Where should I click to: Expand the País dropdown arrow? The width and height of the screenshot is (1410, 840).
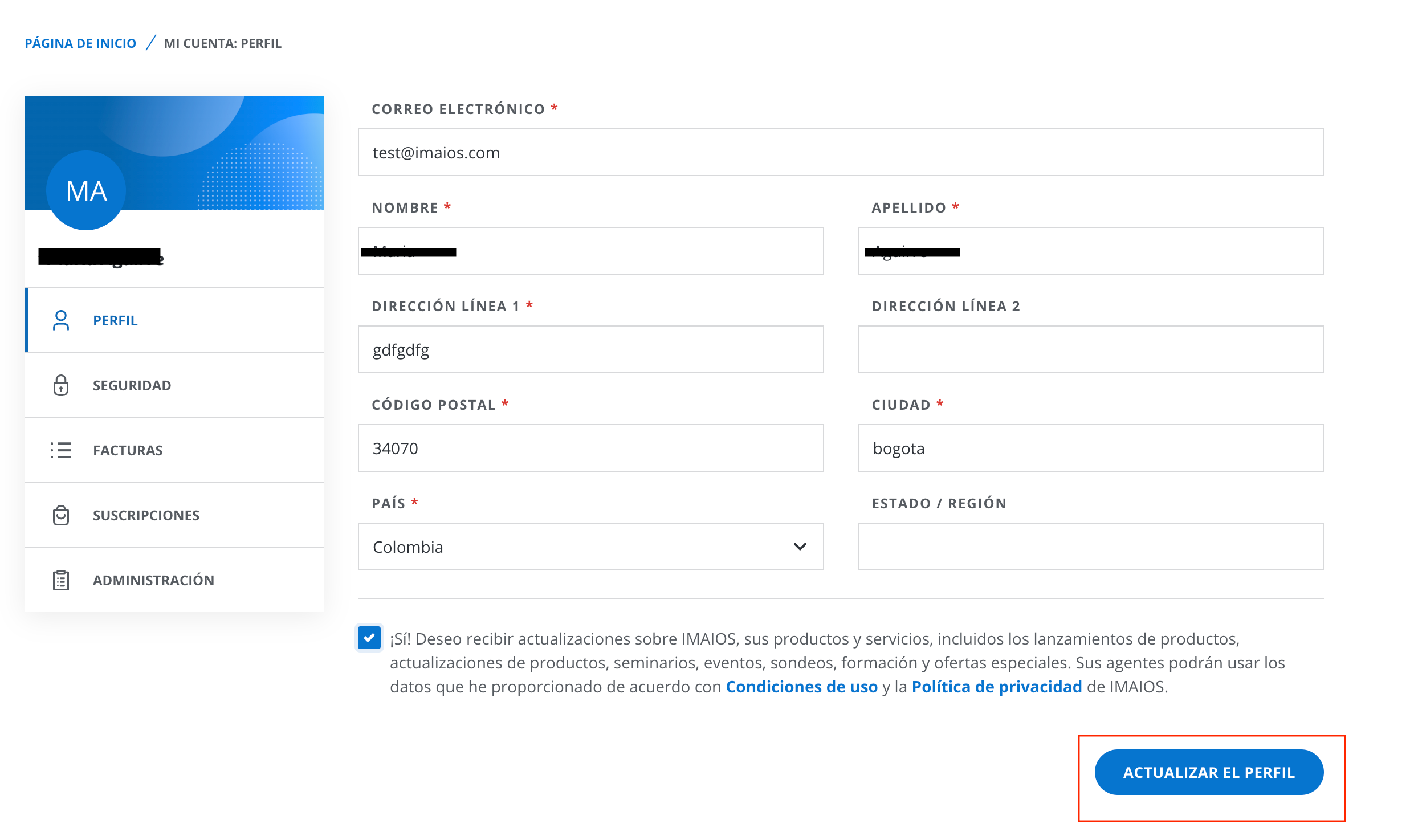click(x=800, y=547)
